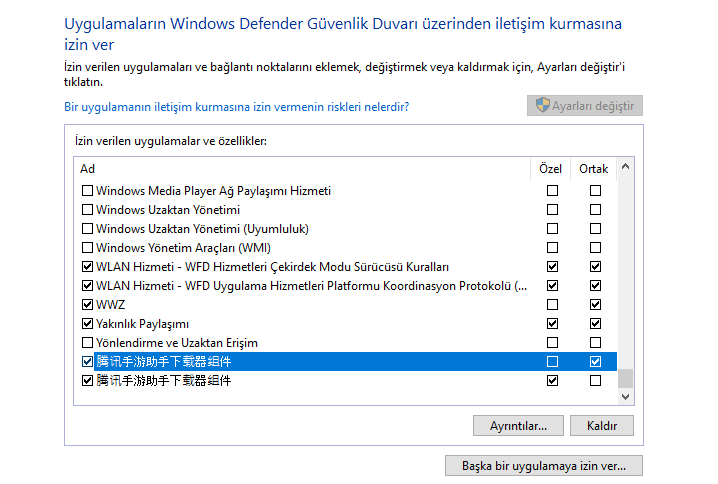The image size is (718, 484).
Task: Open the iletişim kurmasına izin vermenin riskleri link
Action: tap(236, 107)
